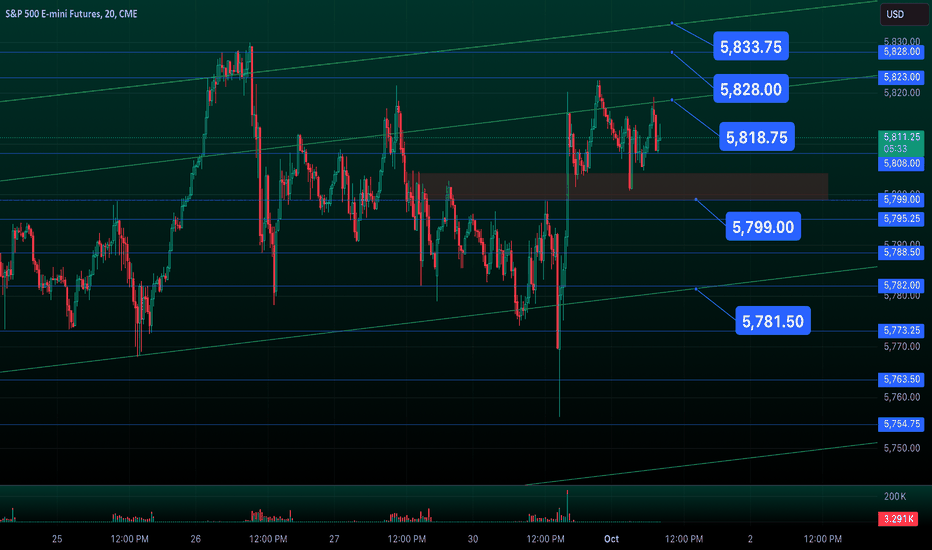The height and width of the screenshot is (550, 932).
Task: Click the 5,760.00 price scale label
Action: (902, 397)
